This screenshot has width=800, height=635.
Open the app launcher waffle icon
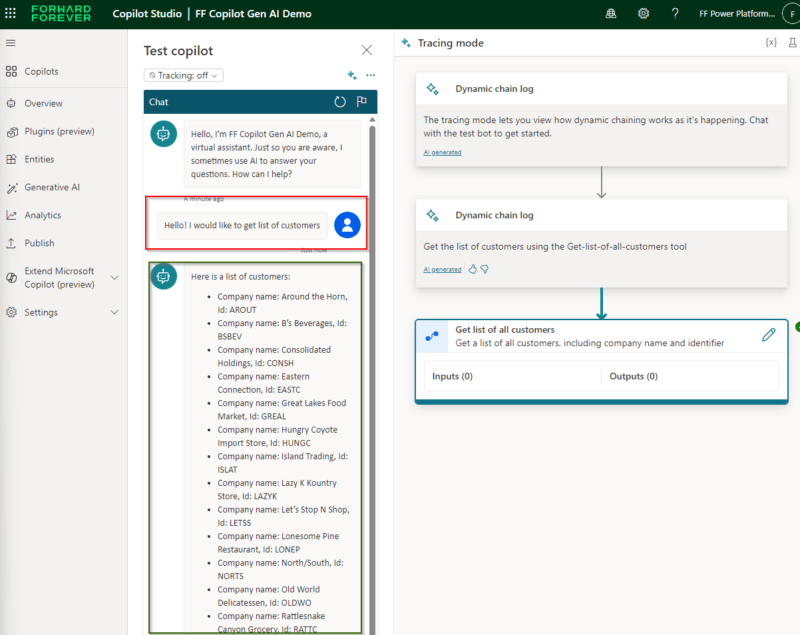point(11,13)
